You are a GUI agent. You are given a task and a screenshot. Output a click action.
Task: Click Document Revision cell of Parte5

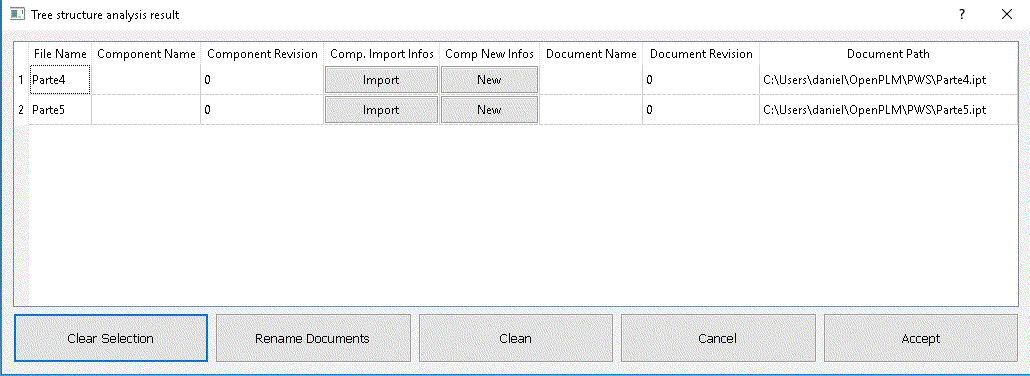[702, 110]
